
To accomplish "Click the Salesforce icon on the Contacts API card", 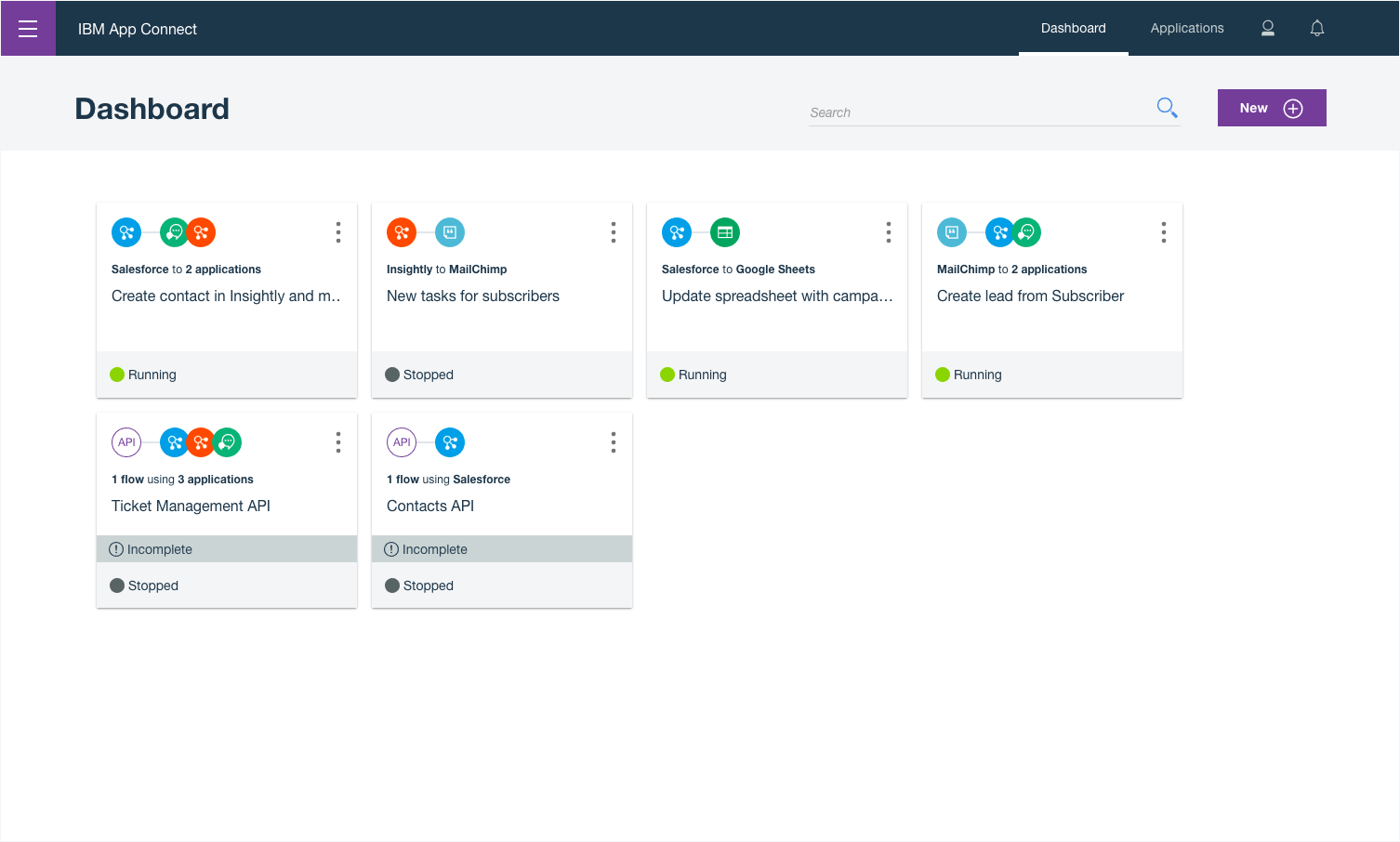I will 450,442.
